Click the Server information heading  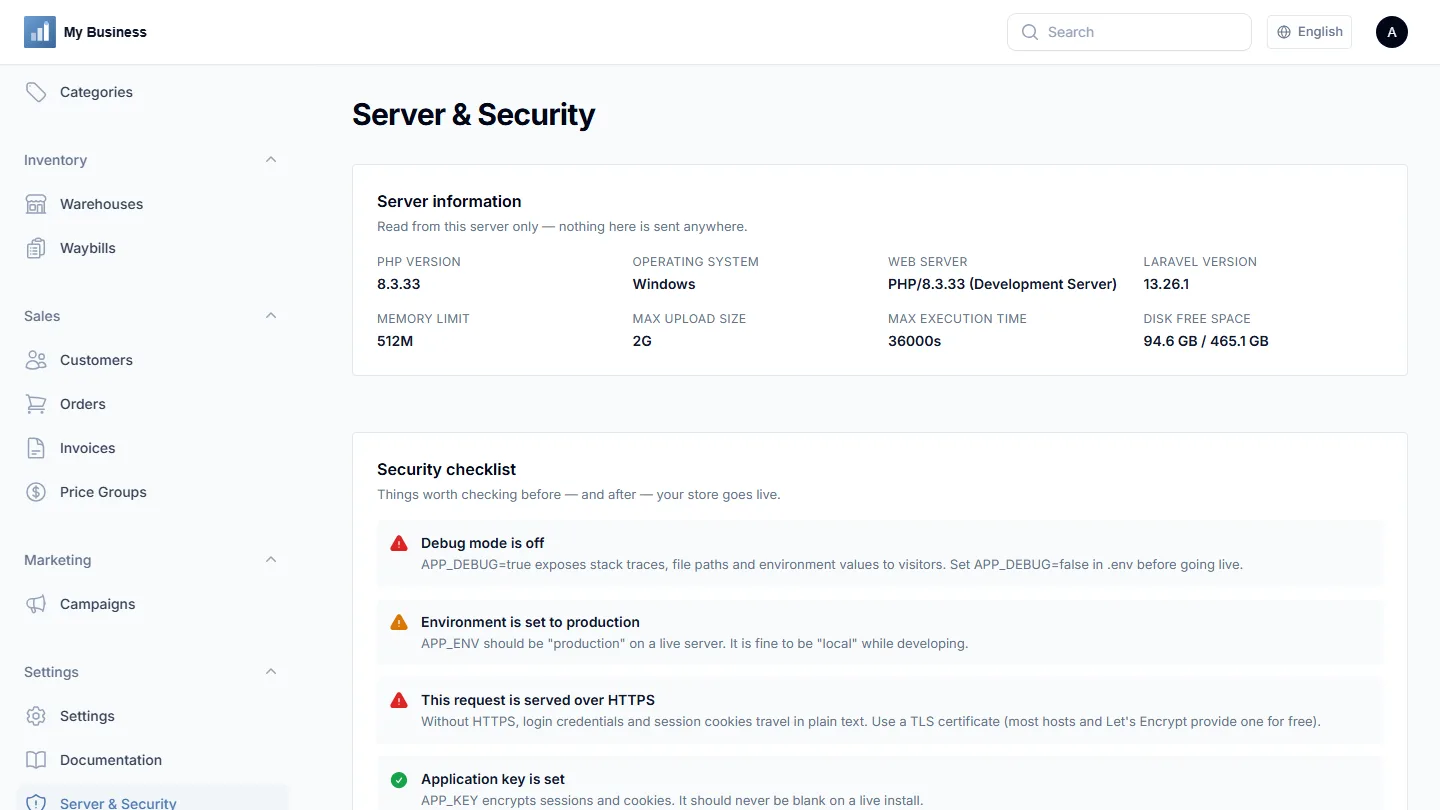tap(449, 201)
